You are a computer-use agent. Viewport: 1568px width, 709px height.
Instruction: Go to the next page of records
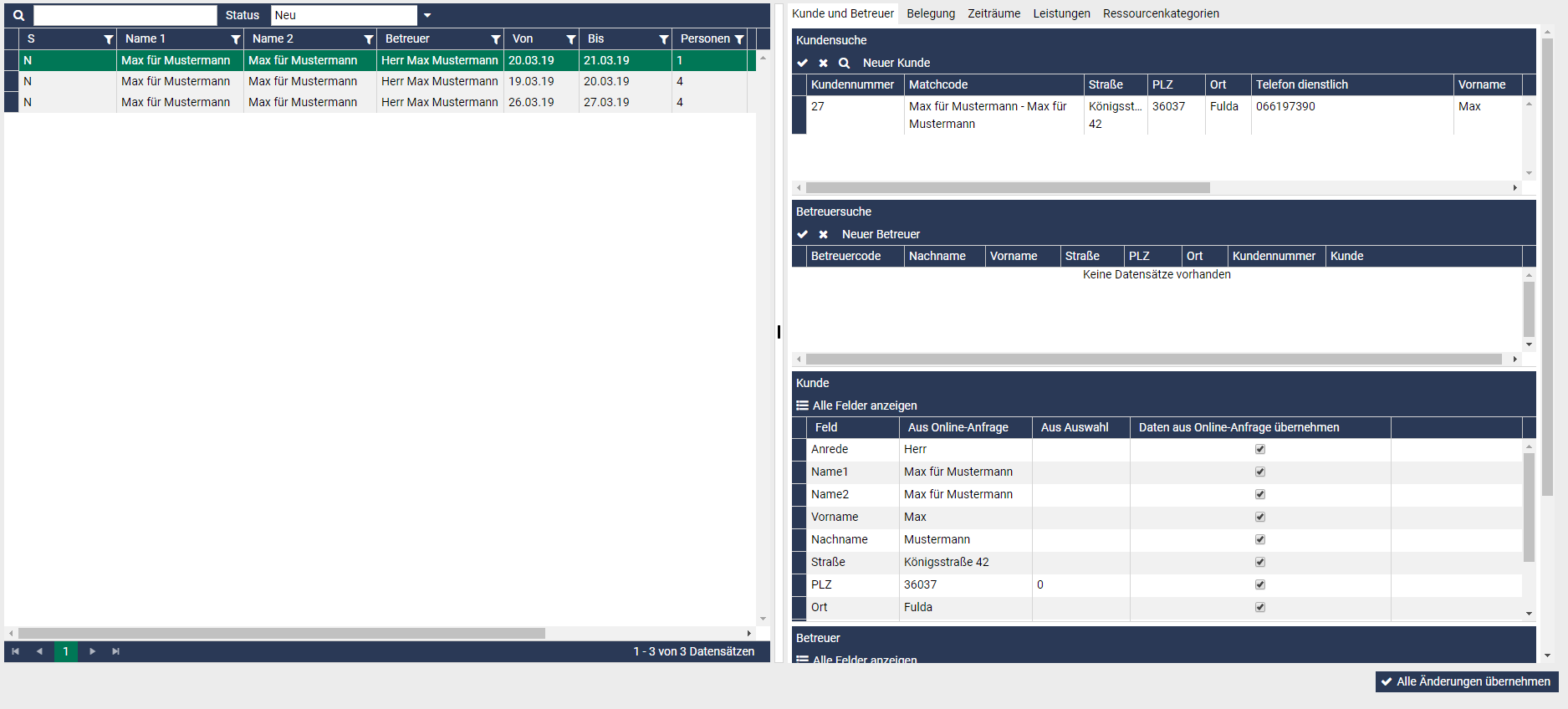[92, 651]
